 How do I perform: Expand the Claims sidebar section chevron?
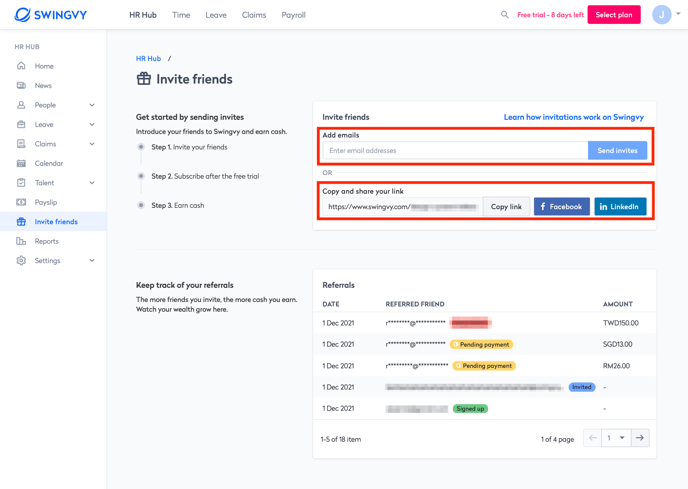tap(92, 144)
